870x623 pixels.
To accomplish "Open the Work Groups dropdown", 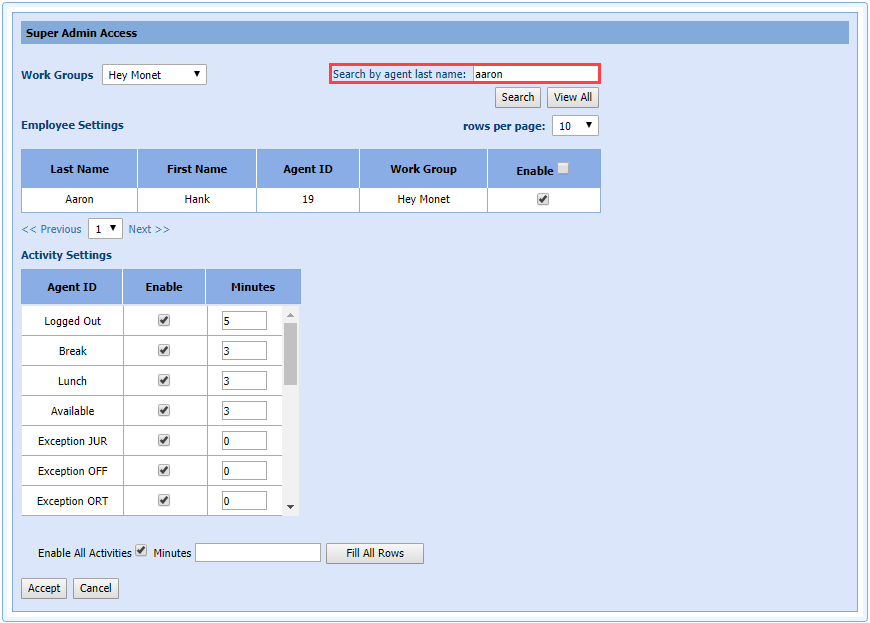I will tap(154, 75).
